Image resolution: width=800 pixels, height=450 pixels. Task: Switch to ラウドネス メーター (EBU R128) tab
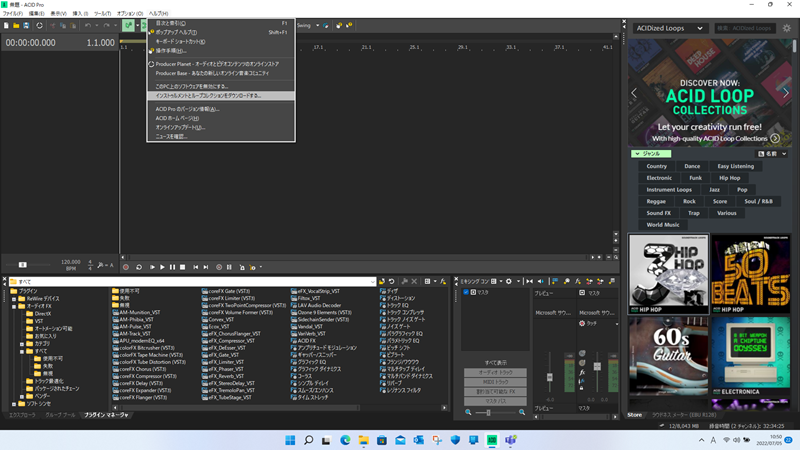[x=684, y=415]
